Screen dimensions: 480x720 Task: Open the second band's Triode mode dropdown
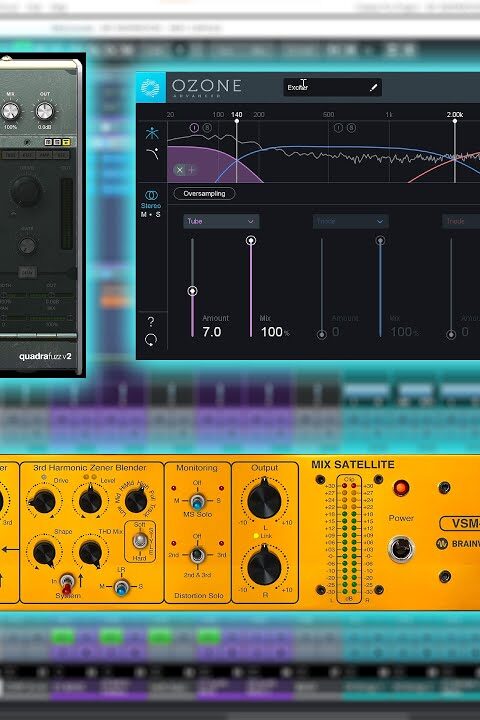tap(350, 221)
